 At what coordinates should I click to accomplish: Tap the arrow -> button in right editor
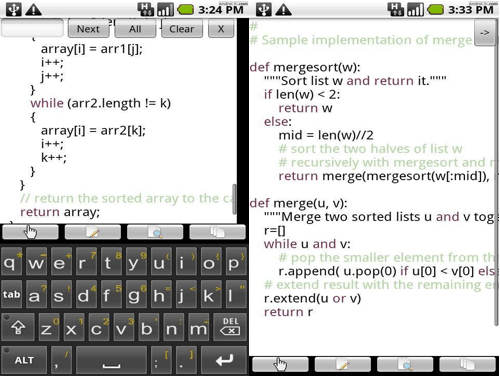tap(484, 33)
